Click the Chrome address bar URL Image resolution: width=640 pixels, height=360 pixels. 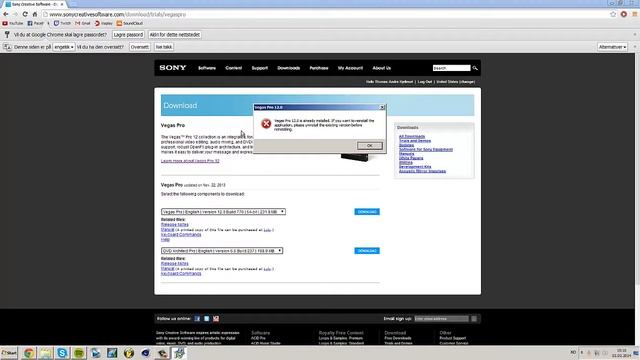(118, 14)
